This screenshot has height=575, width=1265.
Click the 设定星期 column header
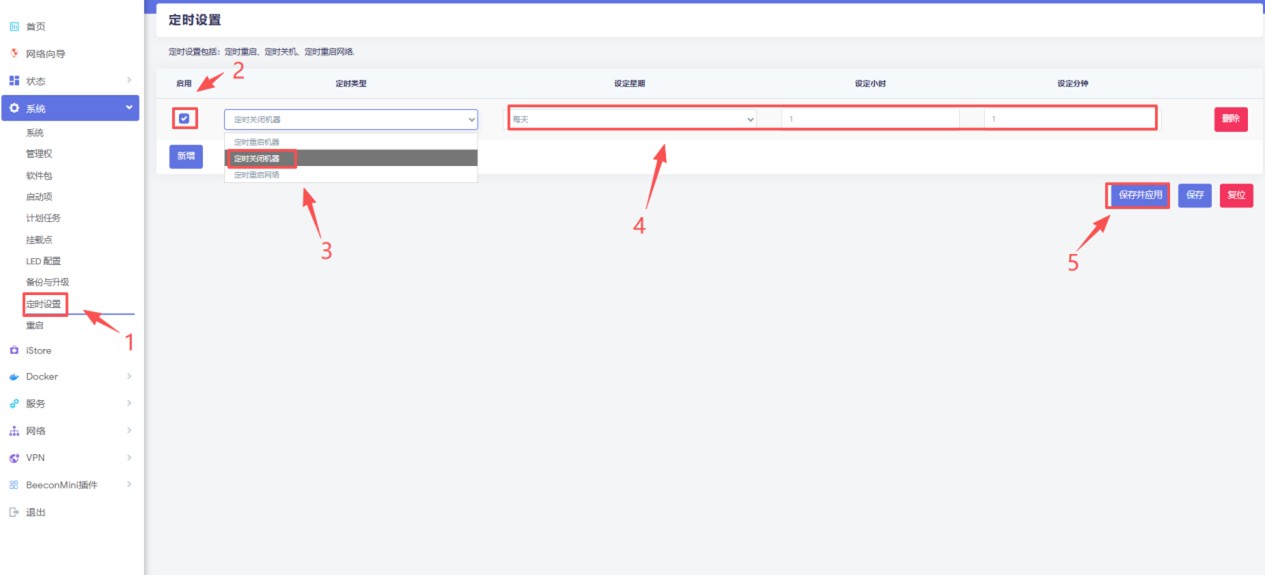[630, 83]
